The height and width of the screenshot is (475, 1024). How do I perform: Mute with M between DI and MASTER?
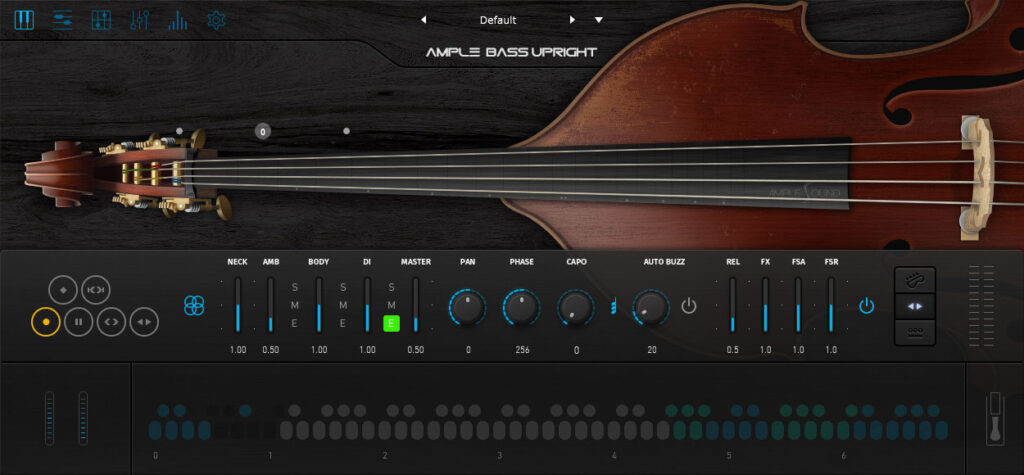tap(391, 305)
